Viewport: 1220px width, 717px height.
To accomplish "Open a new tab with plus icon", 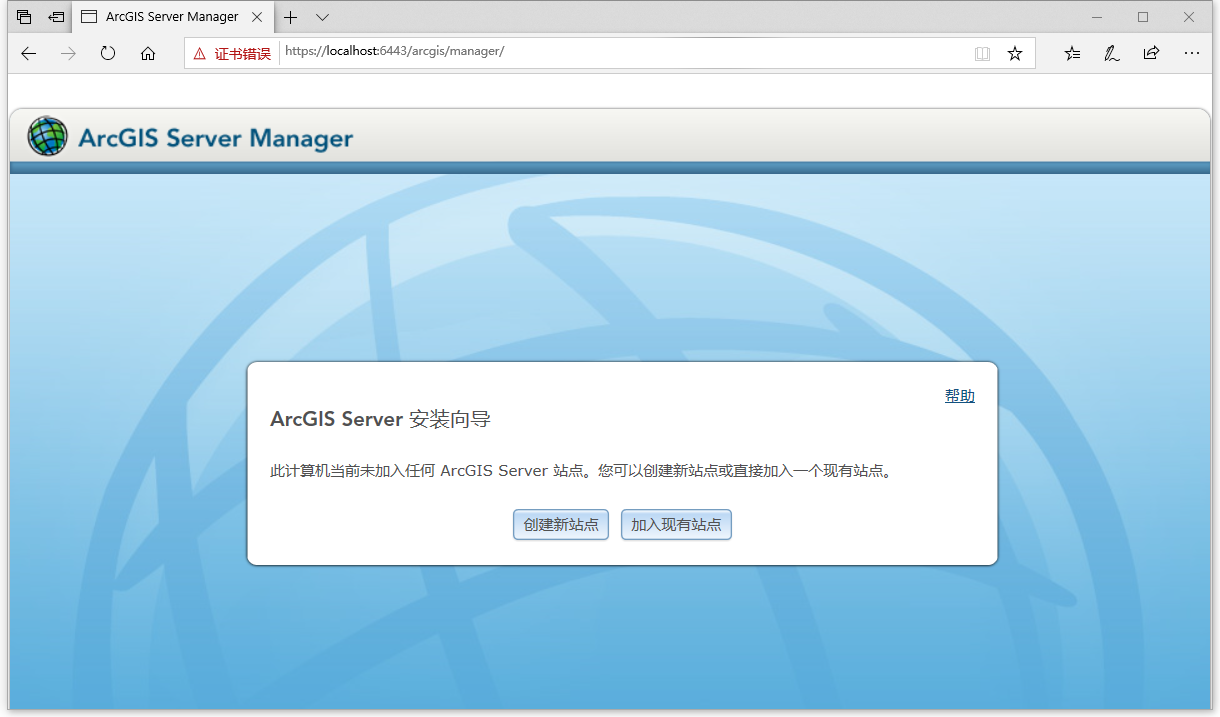I will 291,17.
